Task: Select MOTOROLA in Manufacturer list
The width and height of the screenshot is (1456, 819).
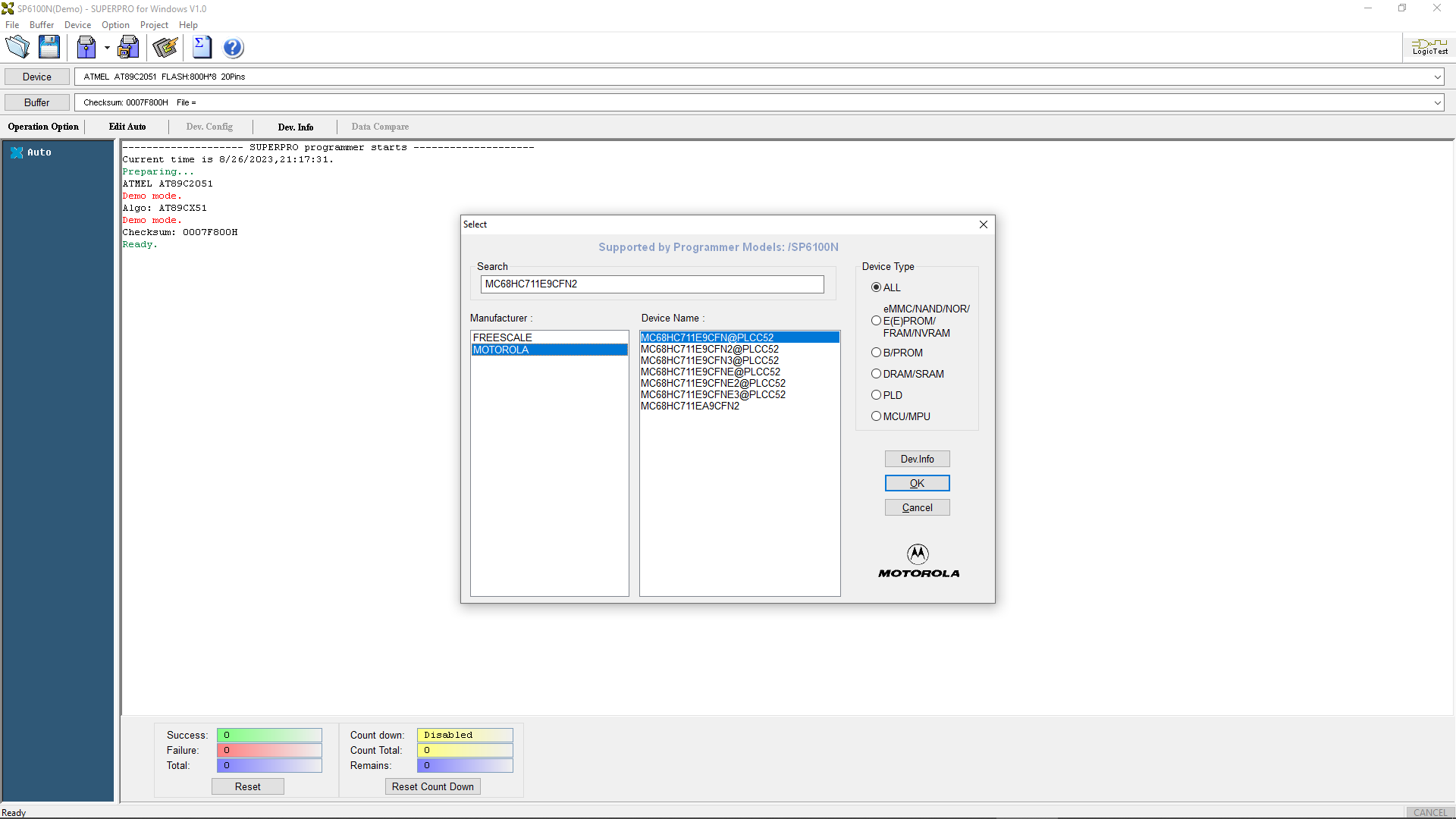Action: [549, 350]
